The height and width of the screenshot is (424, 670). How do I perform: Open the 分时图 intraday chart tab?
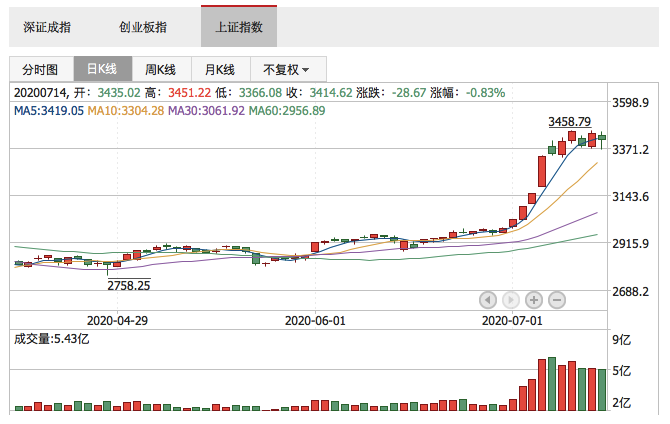pyautogui.click(x=41, y=69)
